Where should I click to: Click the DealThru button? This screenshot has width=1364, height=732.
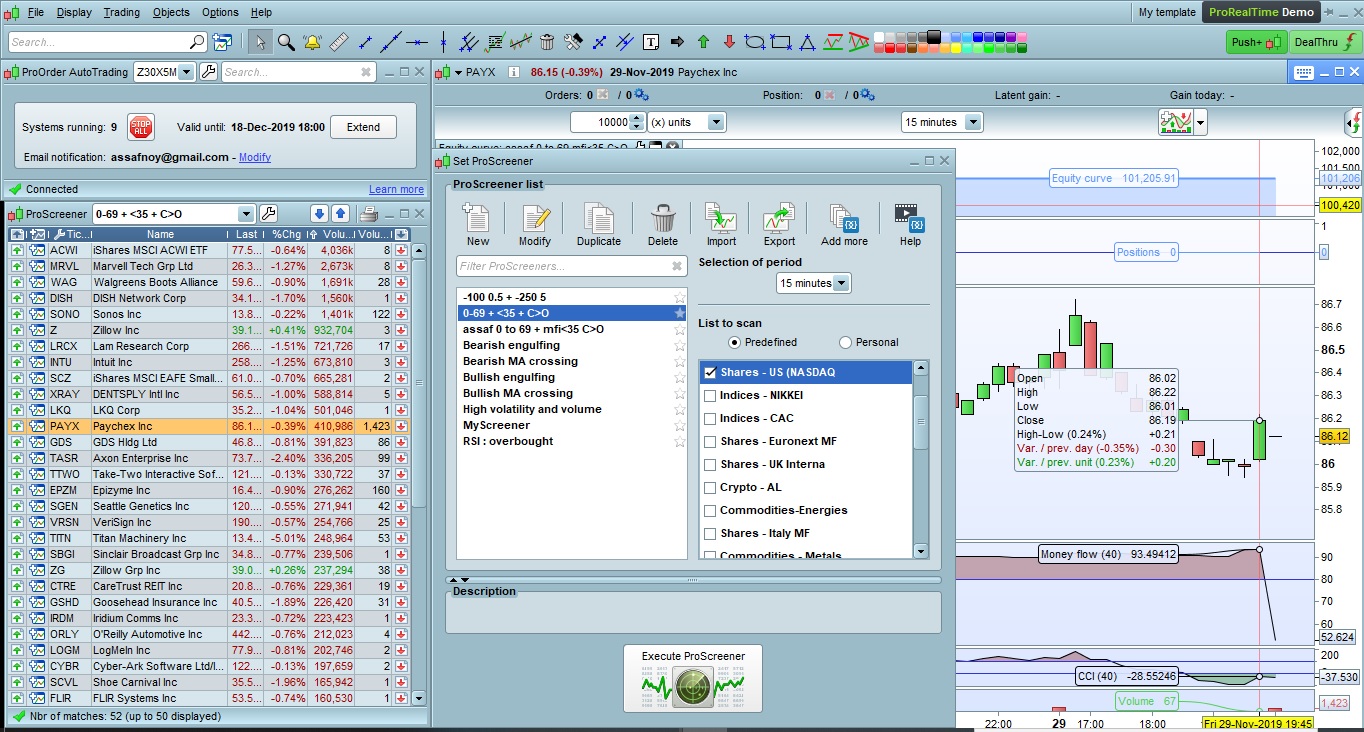click(1323, 42)
